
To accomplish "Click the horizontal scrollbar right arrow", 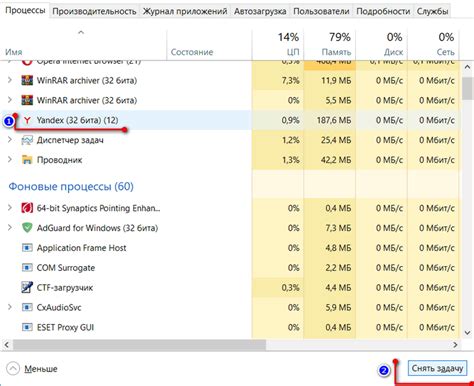I will [x=455, y=345].
